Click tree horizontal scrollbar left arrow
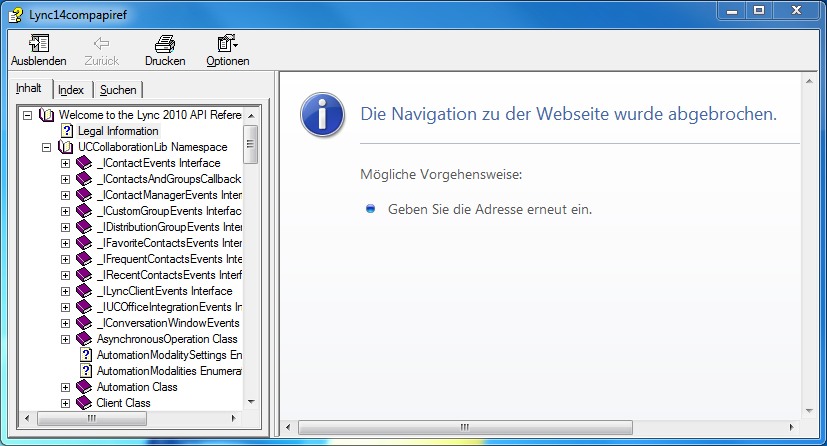Screen dimensions: 827x446 click(x=27, y=418)
